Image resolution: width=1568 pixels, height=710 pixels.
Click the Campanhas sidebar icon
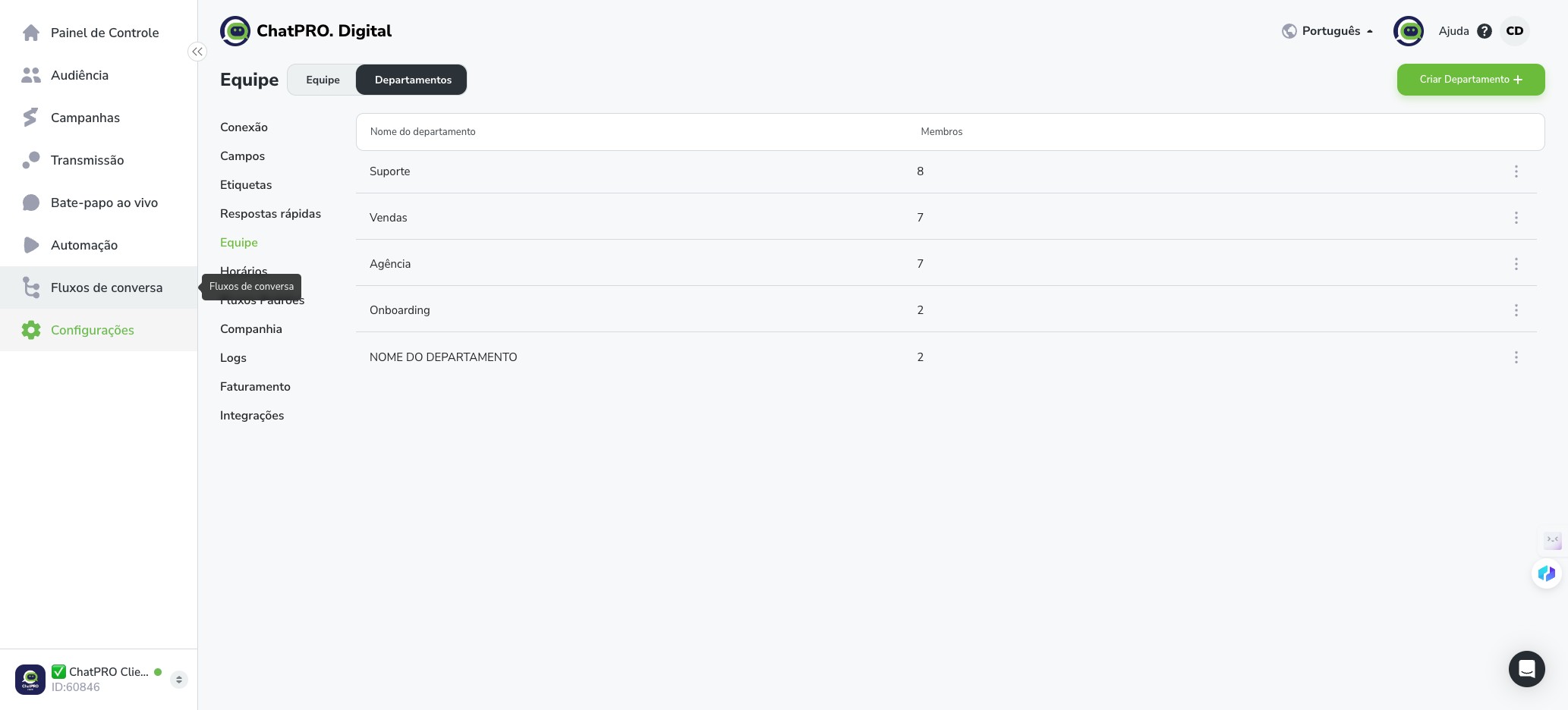[31, 118]
